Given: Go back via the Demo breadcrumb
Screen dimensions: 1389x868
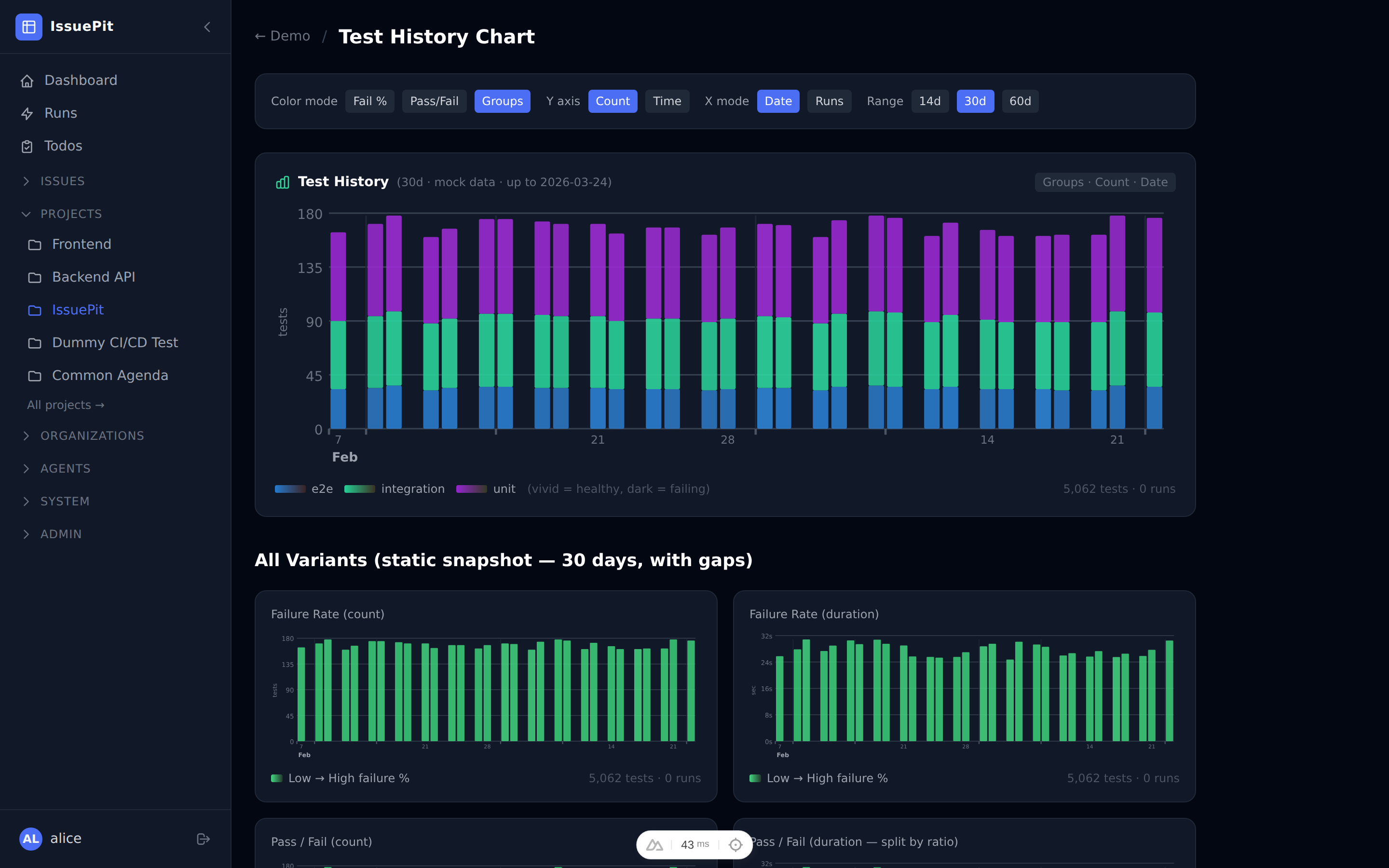Looking at the screenshot, I should pyautogui.click(x=283, y=36).
